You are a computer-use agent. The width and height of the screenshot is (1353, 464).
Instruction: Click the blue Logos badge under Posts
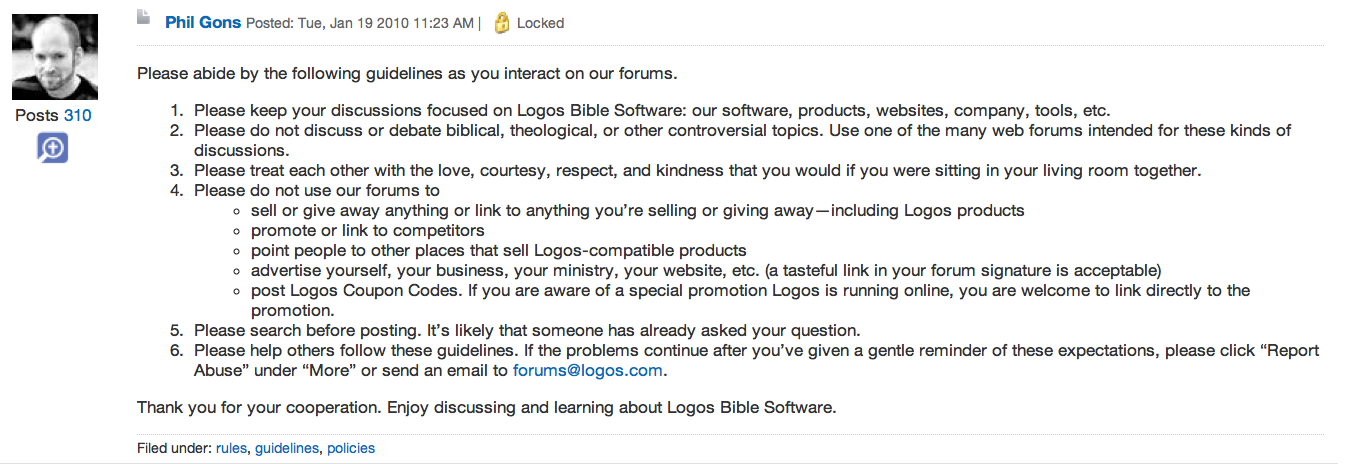52,148
